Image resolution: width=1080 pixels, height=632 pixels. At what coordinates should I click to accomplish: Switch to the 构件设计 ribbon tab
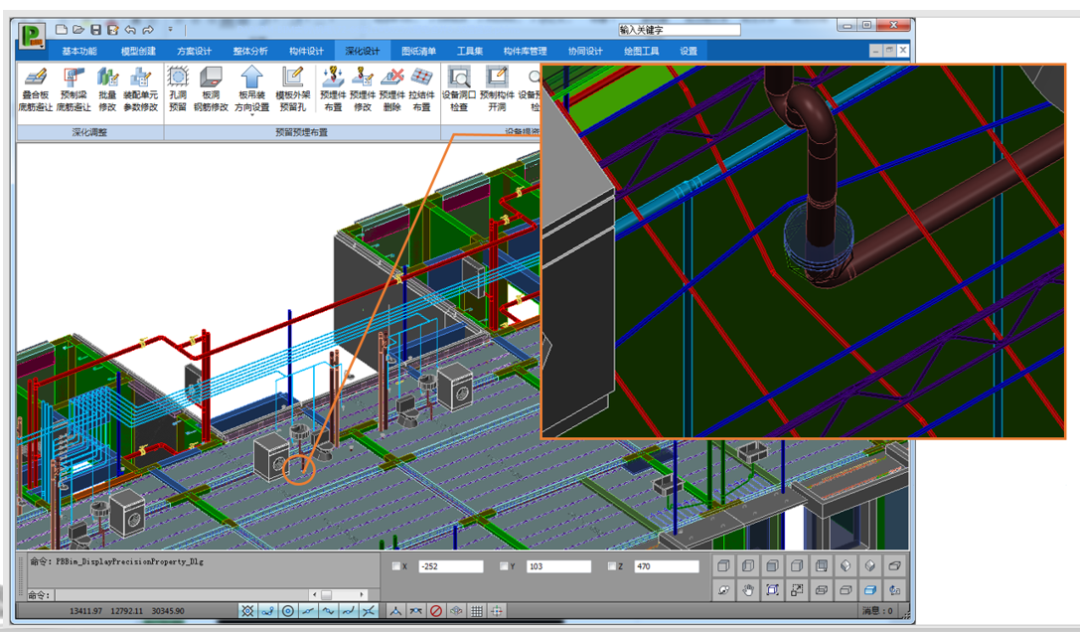tap(306, 51)
